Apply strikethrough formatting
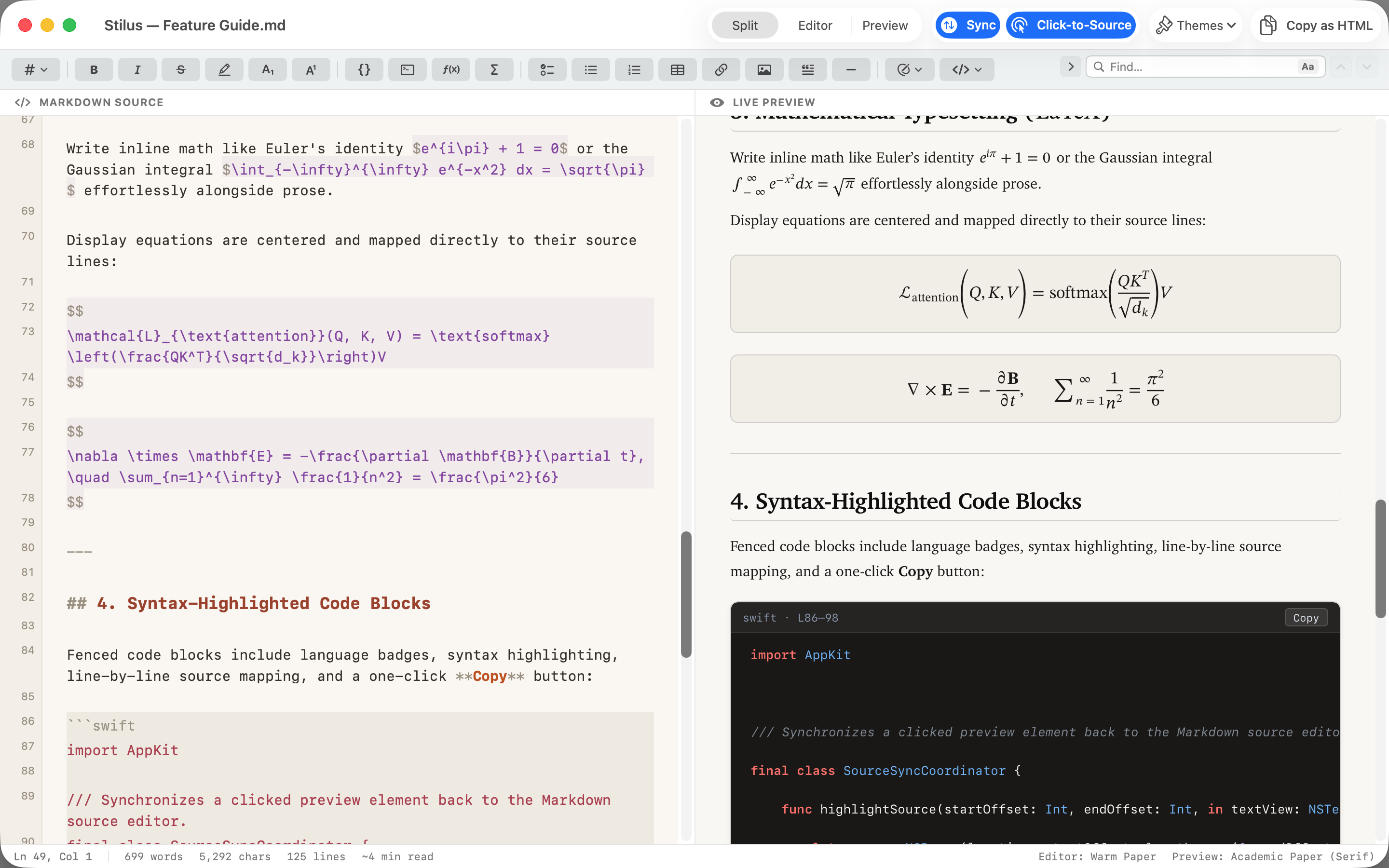Screen dimensions: 1389x868 [x=181, y=69]
